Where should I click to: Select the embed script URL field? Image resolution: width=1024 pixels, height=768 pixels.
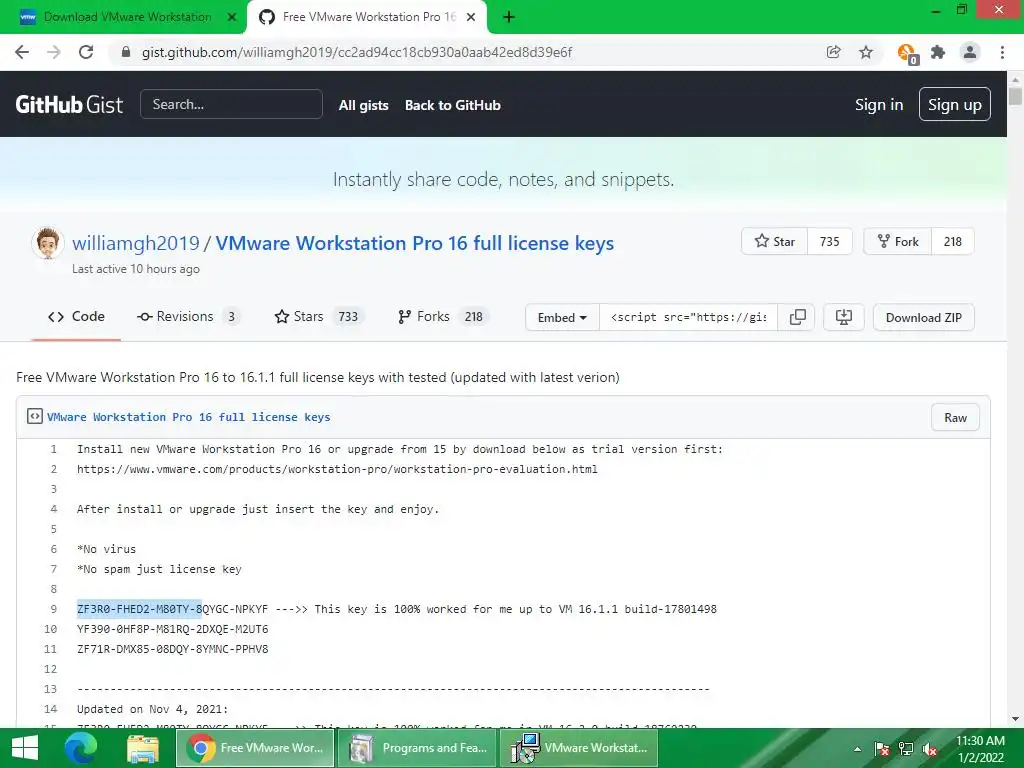[688, 317]
